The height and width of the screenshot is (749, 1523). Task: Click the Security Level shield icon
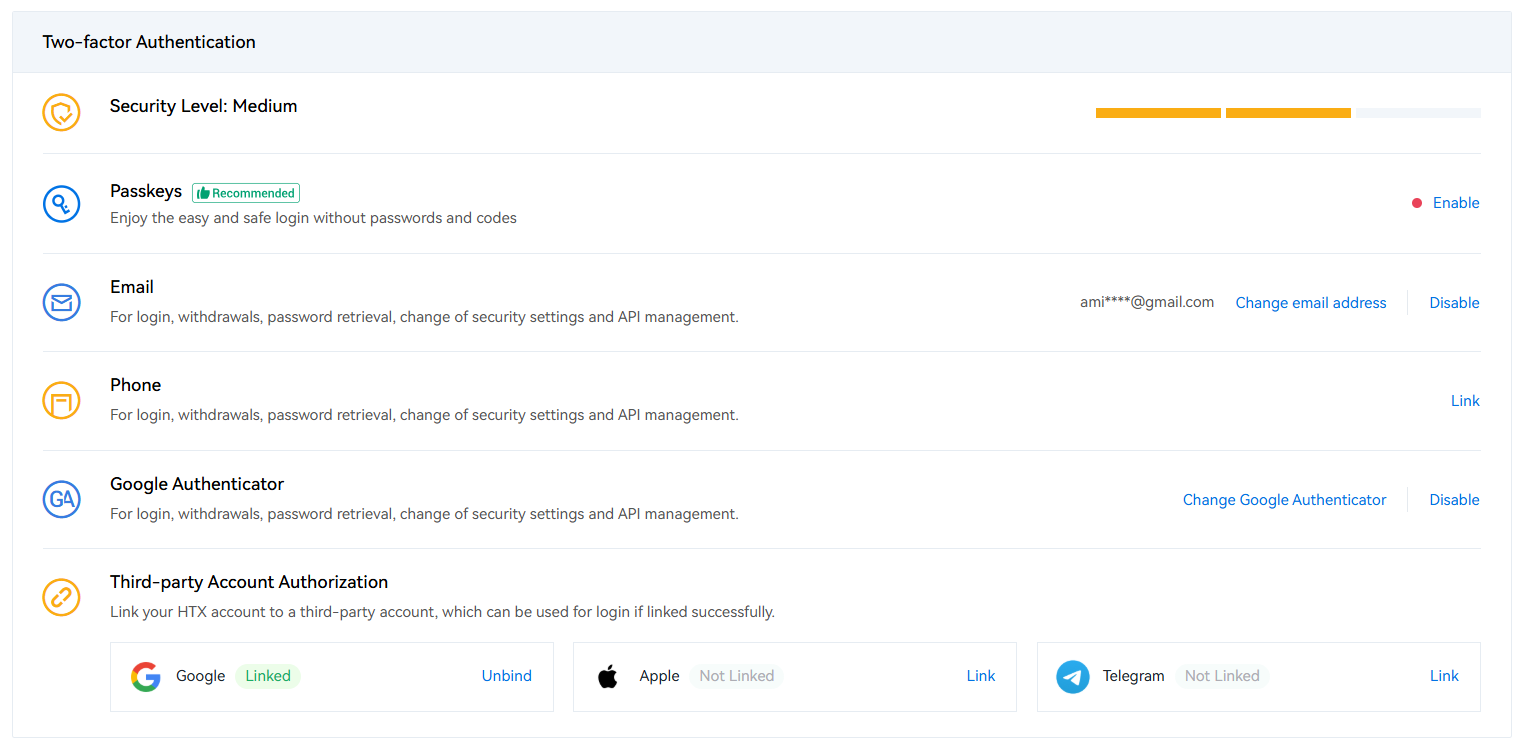point(61,112)
